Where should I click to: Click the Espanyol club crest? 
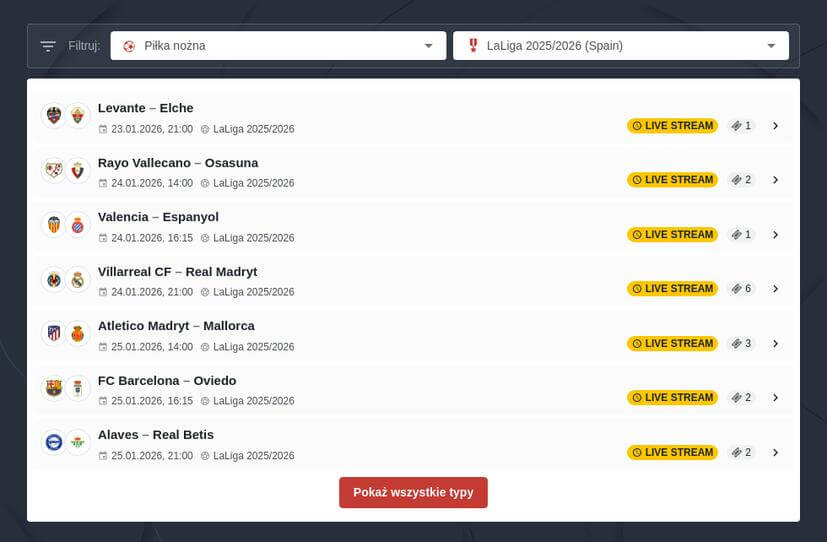coord(78,224)
